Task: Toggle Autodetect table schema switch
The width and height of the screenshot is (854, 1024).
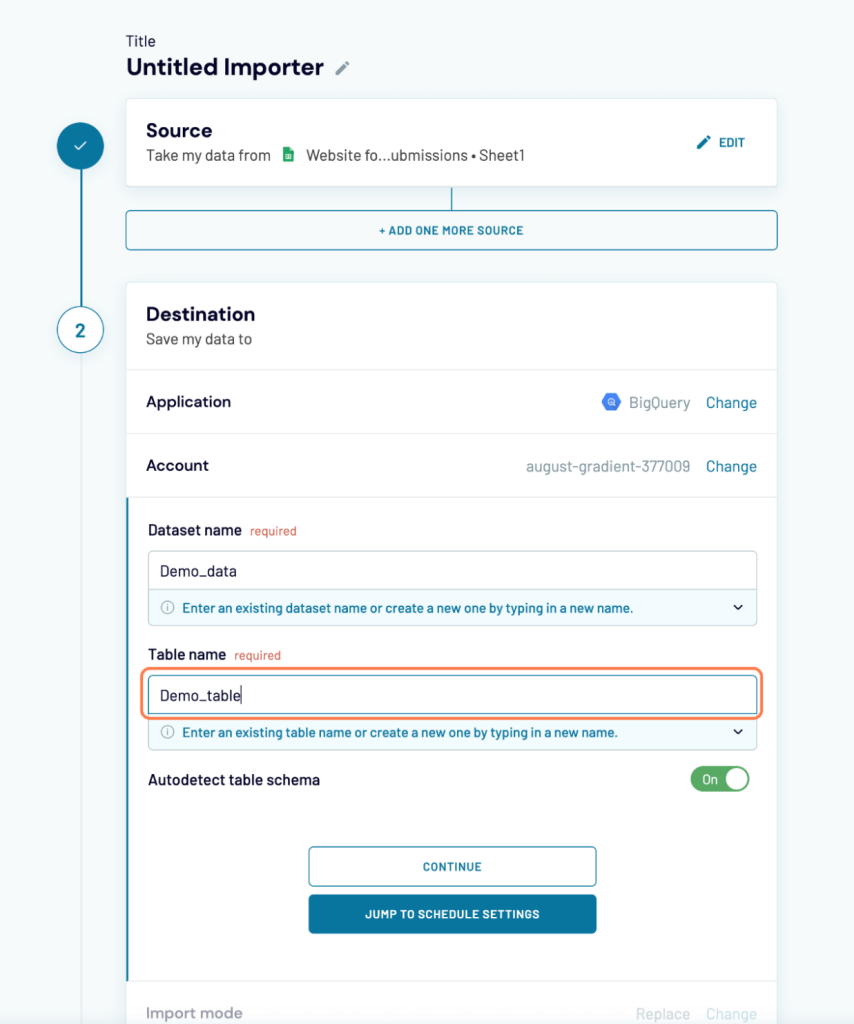Action: (719, 779)
